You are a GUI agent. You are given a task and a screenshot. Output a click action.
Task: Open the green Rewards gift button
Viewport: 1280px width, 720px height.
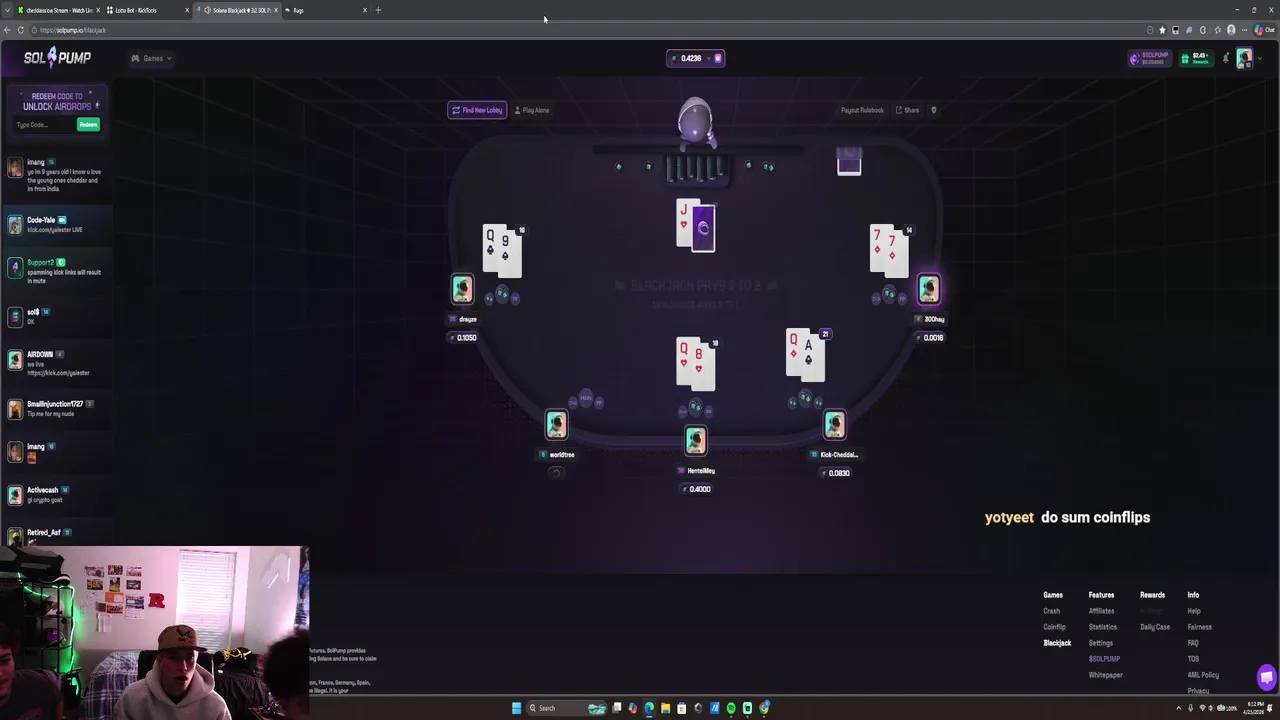click(x=1195, y=58)
